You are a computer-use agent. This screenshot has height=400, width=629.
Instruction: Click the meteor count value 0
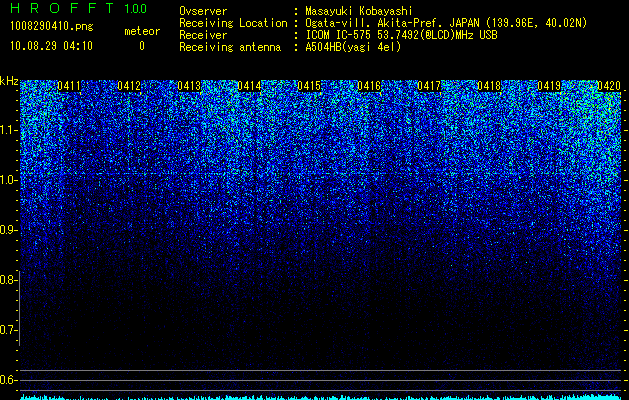142,46
